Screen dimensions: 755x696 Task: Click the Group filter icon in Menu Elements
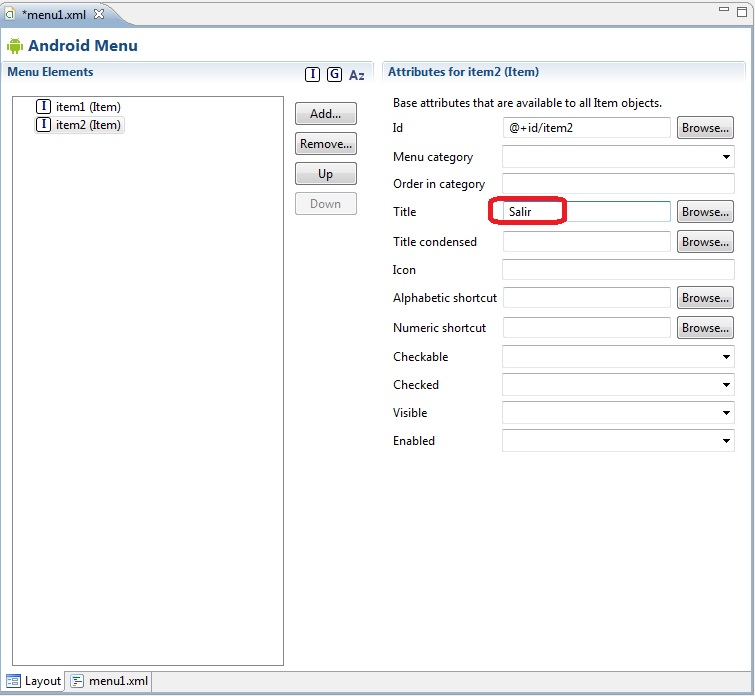click(334, 74)
